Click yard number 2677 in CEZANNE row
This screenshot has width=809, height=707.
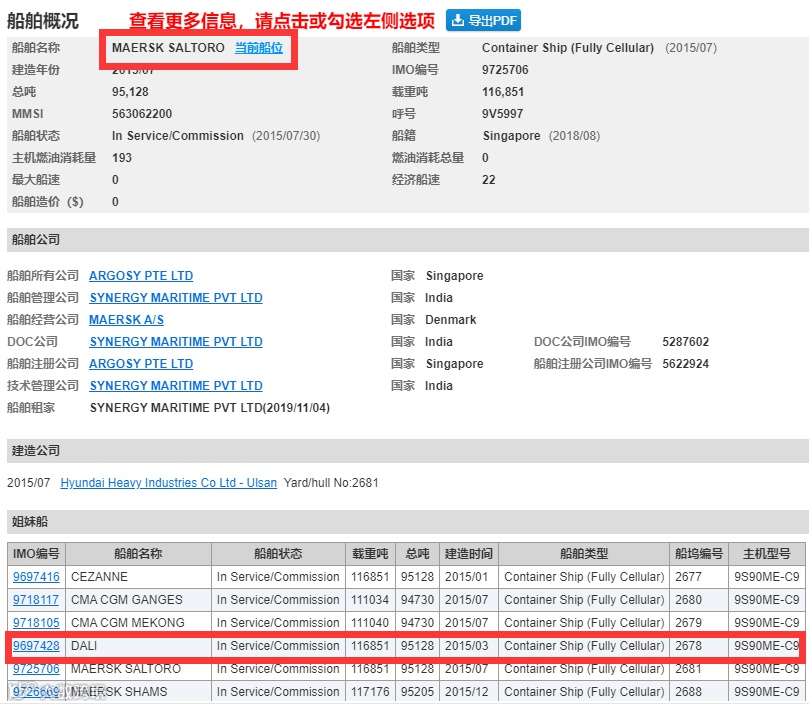coord(688,576)
